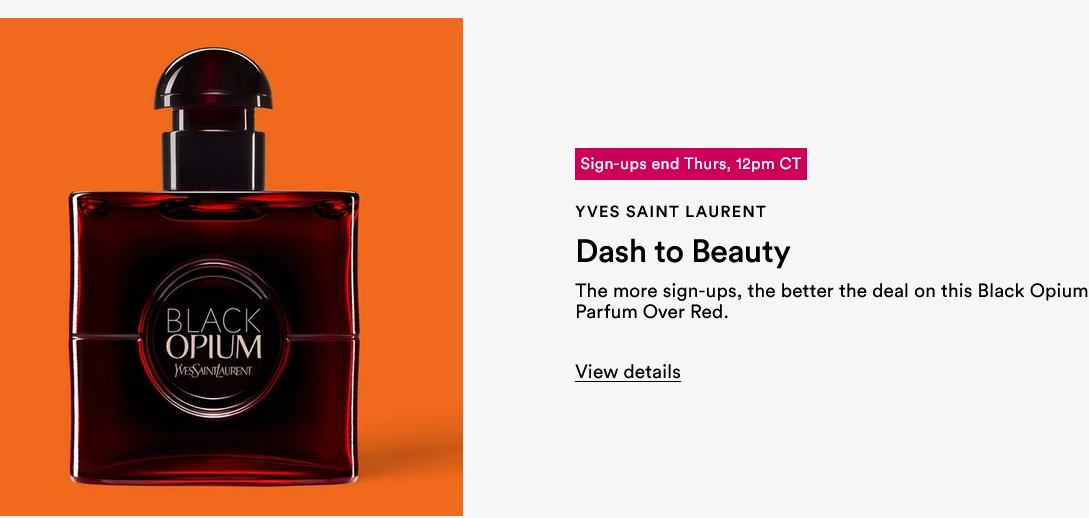Click the Black Opium perfume product image
The width and height of the screenshot is (1089, 518).
(231, 267)
